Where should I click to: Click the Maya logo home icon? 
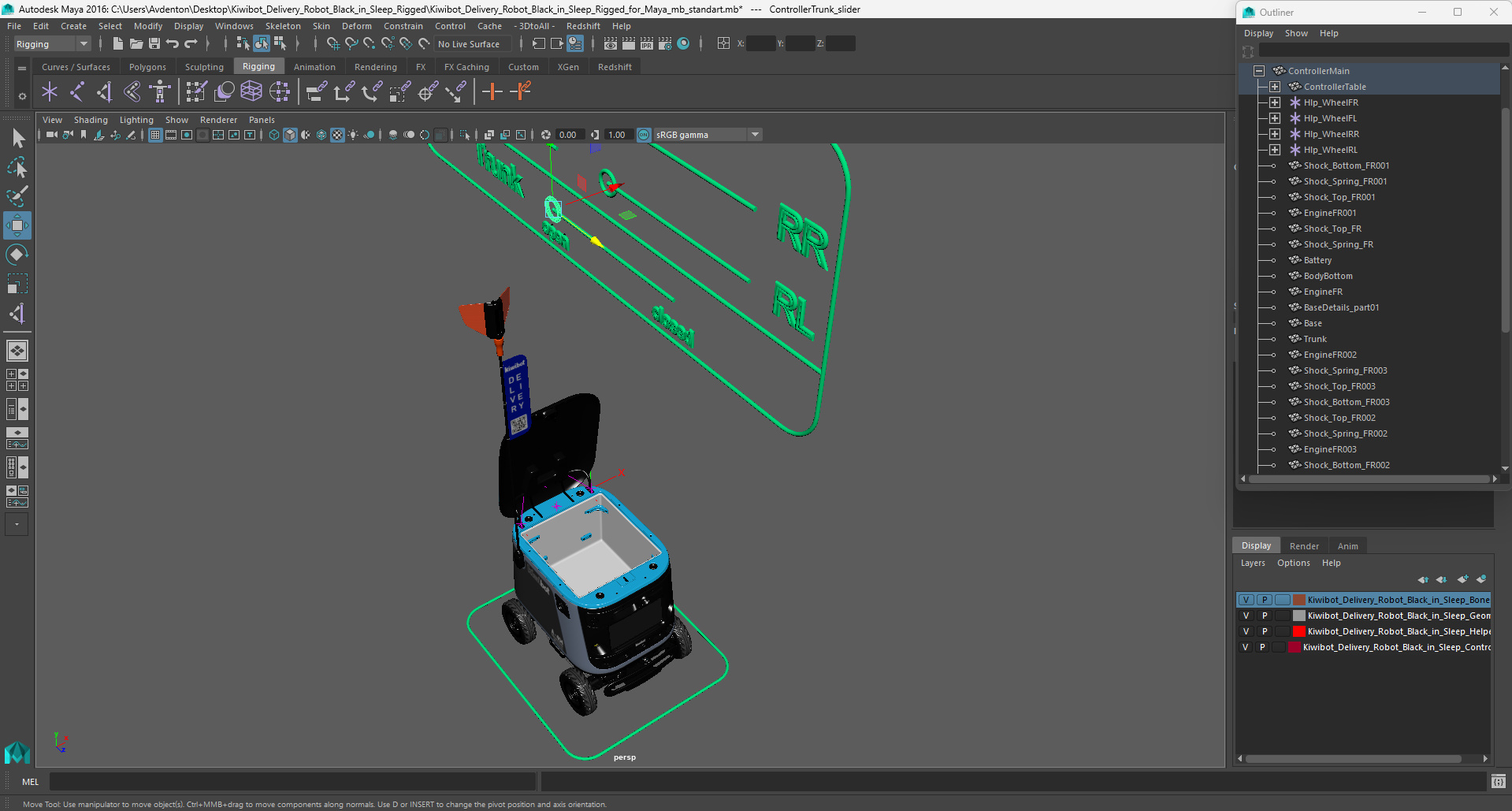click(17, 753)
